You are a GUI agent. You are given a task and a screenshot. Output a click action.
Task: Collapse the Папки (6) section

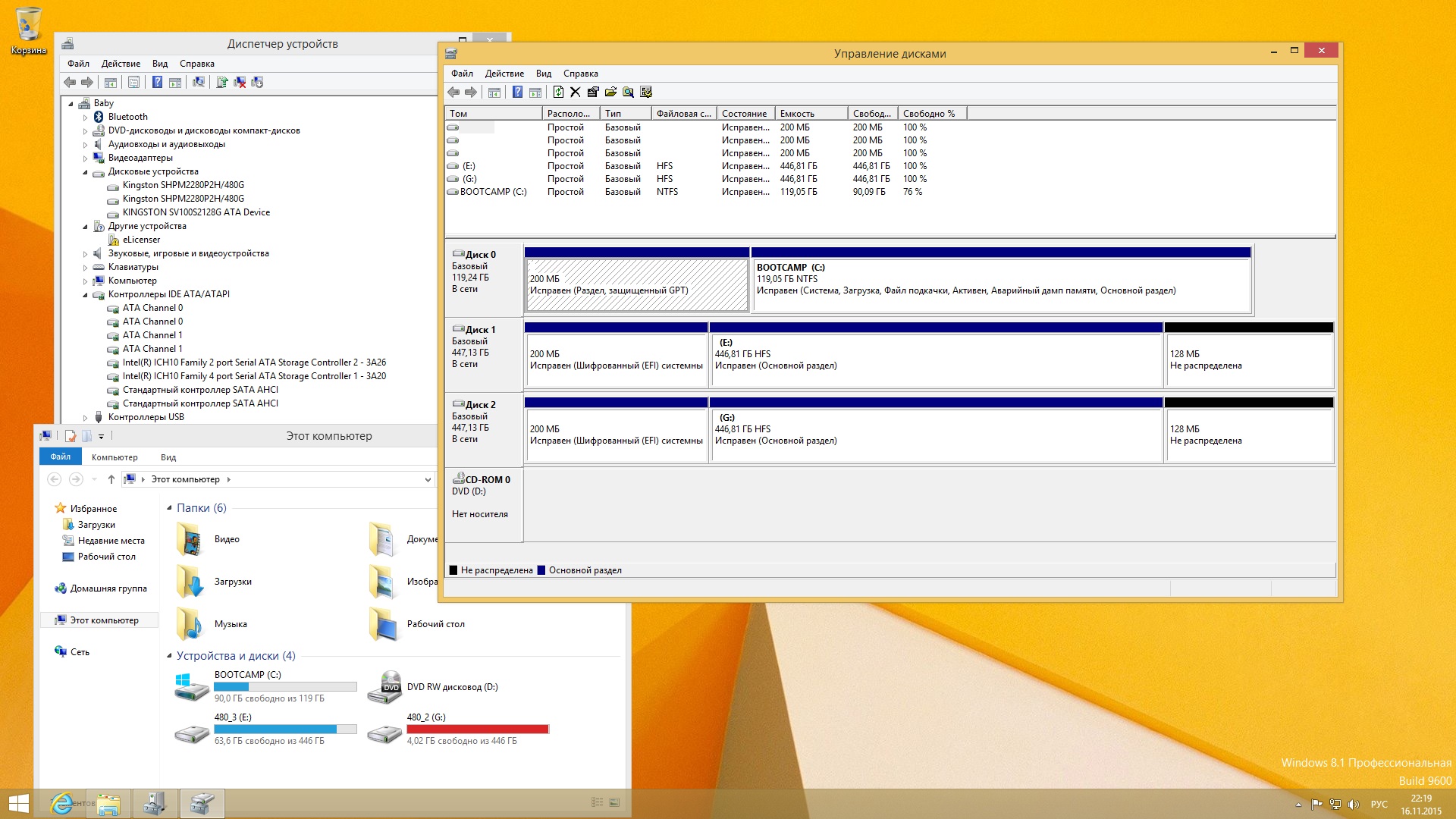tap(169, 508)
